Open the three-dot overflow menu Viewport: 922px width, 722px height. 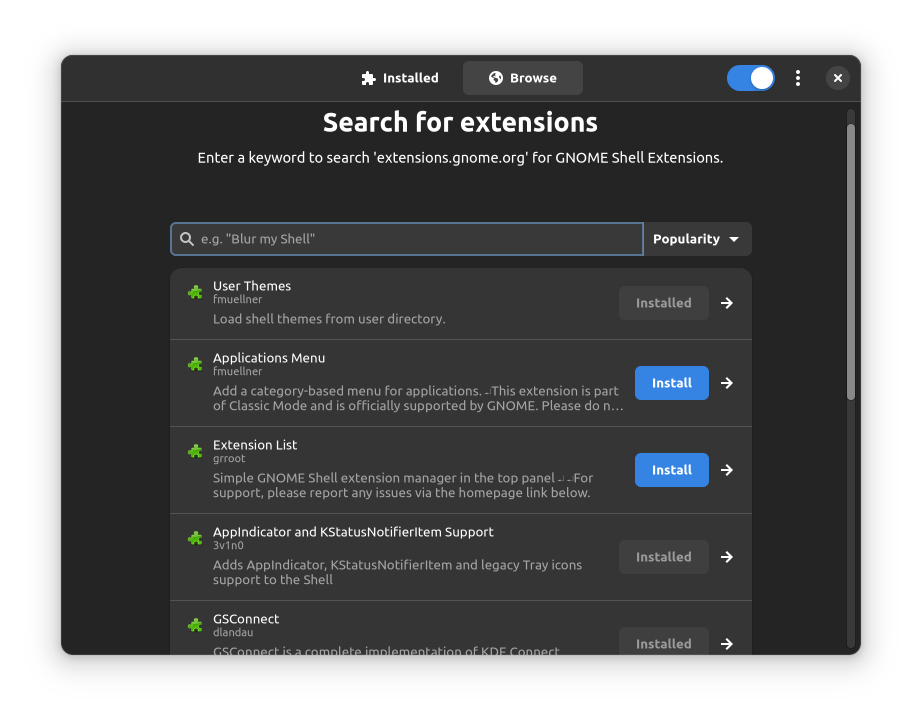tap(798, 77)
